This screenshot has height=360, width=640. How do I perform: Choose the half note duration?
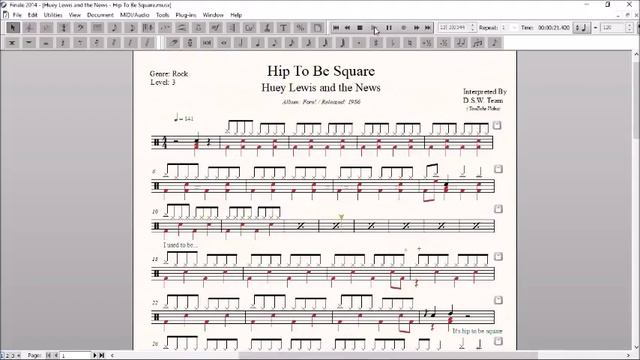[241, 42]
